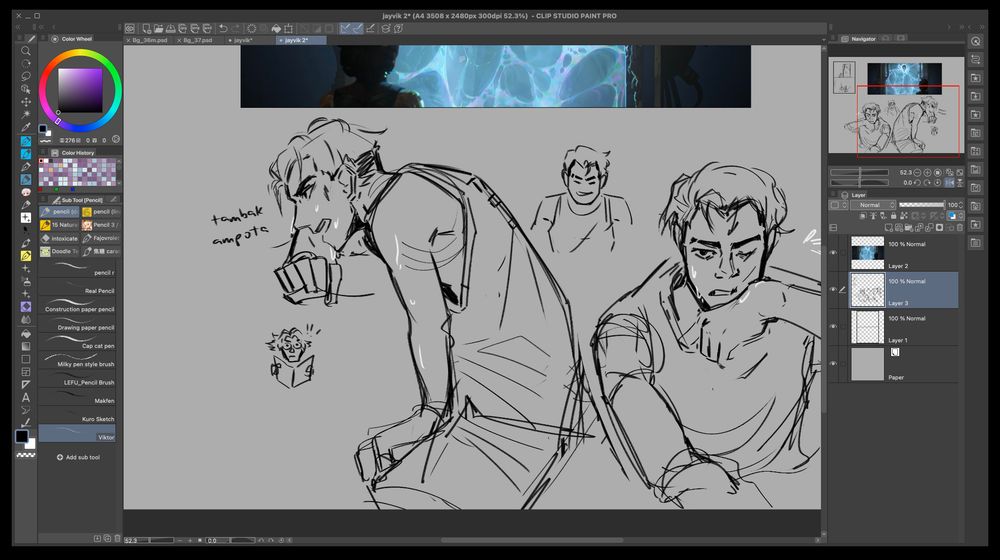Toggle Snap to Grid in command bar
1000x560 pixels.
pyautogui.click(x=370, y=28)
